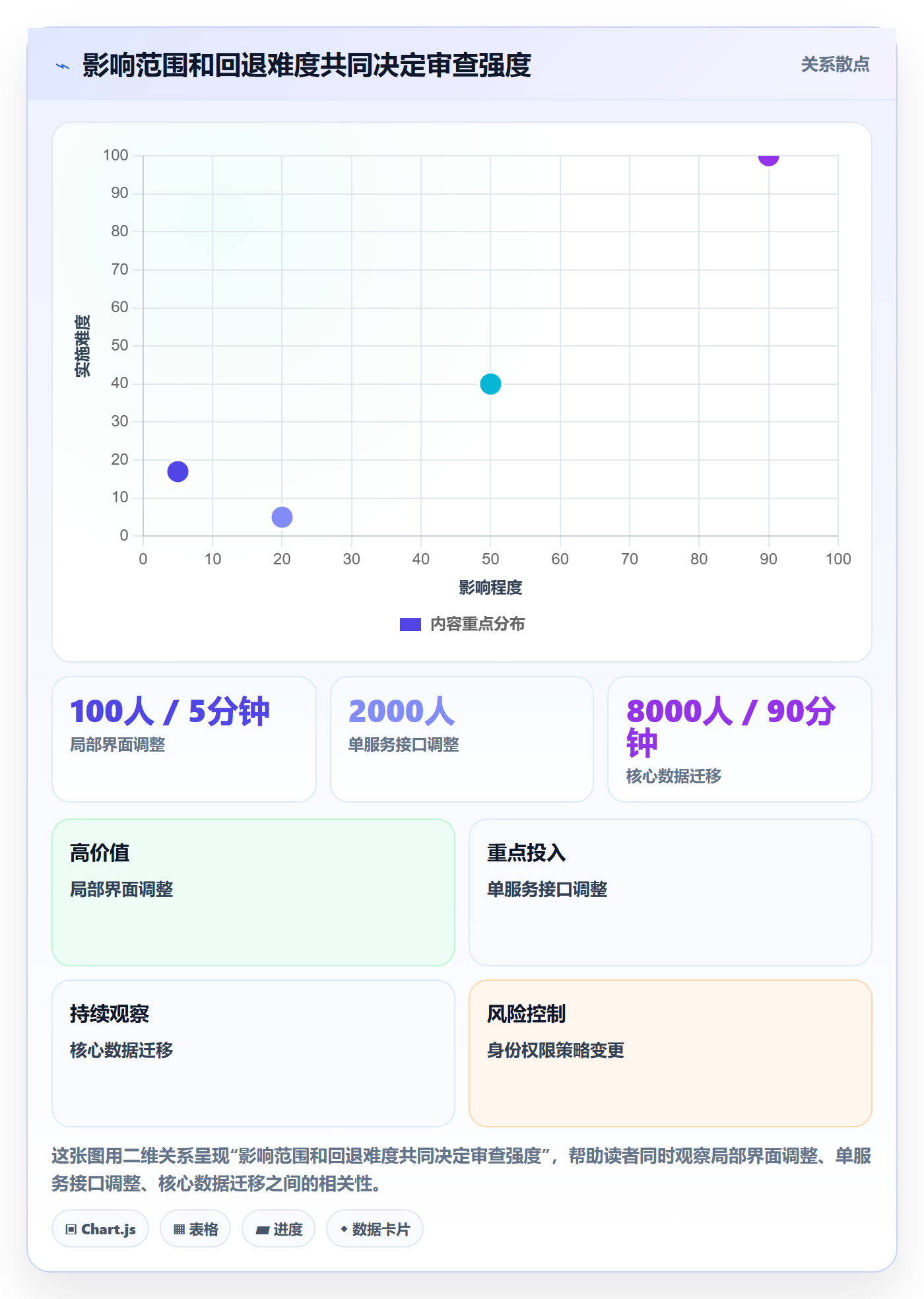Click 核心数据迁移 in the 持续观察 card
The width and height of the screenshot is (924, 1299).
coord(121,1050)
